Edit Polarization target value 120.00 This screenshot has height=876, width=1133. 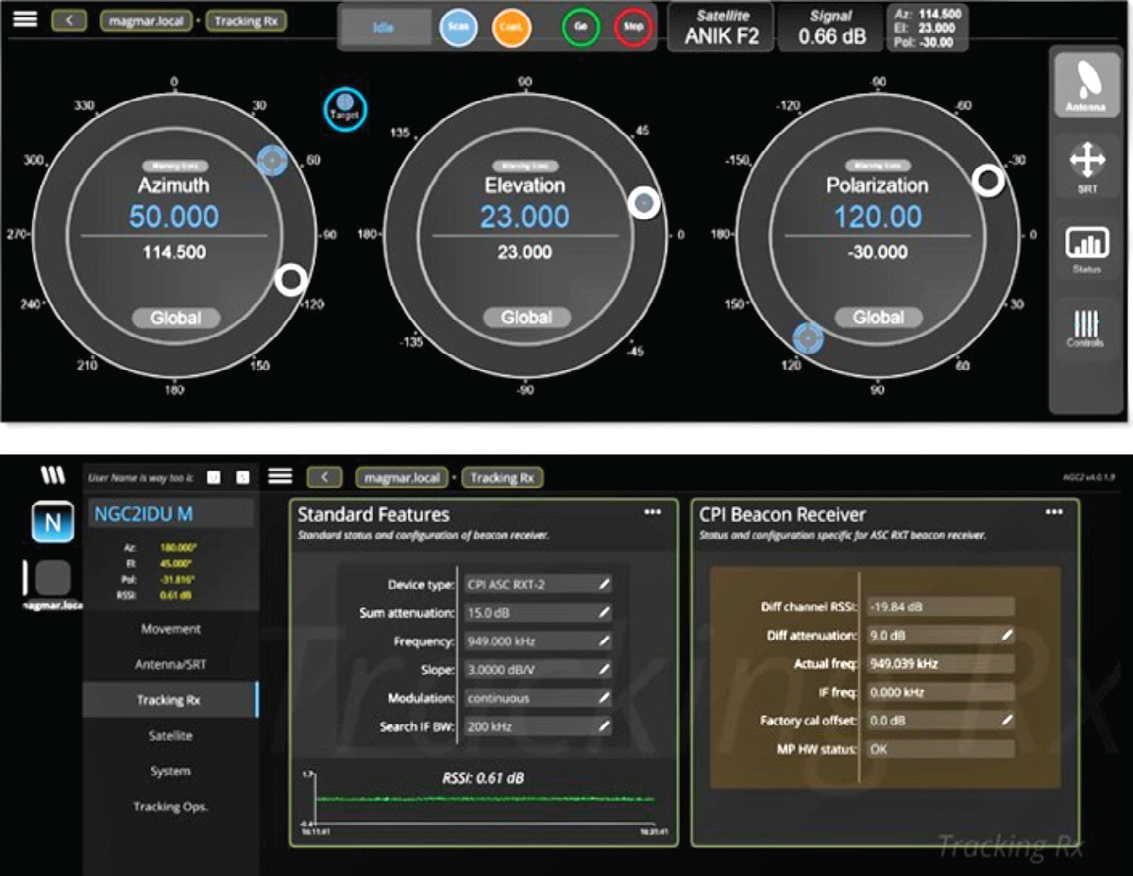coord(878,217)
